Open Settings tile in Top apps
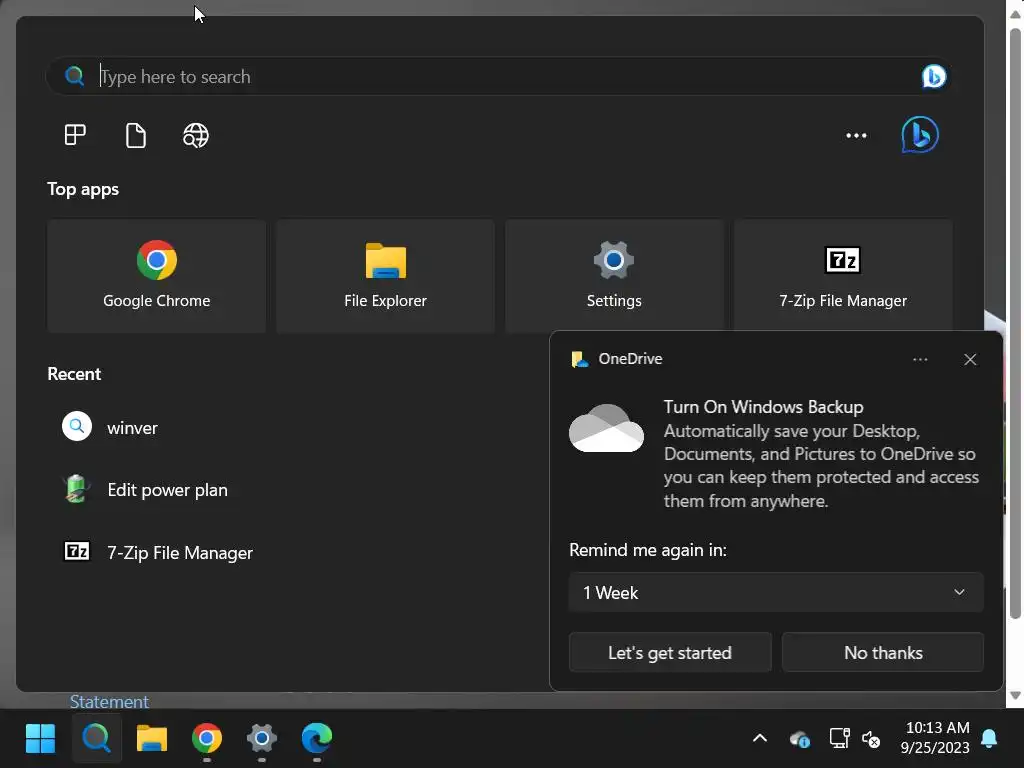 tap(614, 276)
